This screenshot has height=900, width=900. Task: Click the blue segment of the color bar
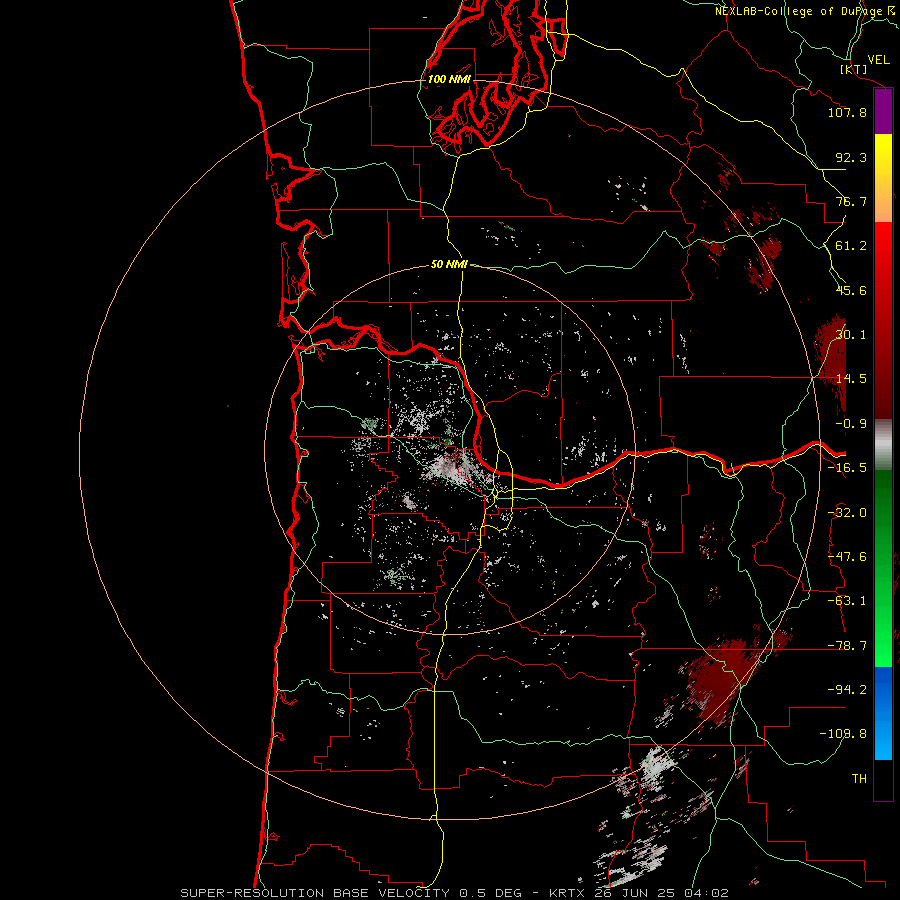pos(883,713)
